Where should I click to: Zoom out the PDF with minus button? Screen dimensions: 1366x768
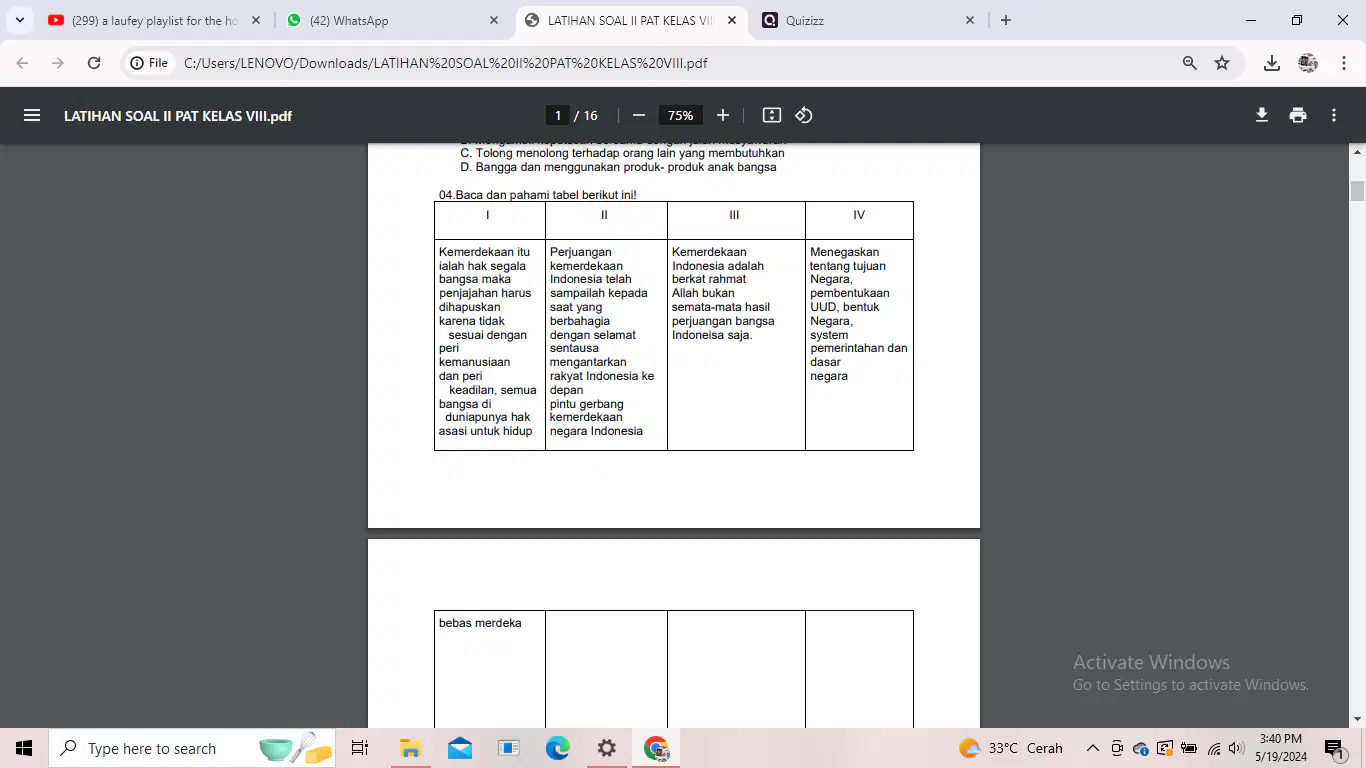[x=639, y=115]
